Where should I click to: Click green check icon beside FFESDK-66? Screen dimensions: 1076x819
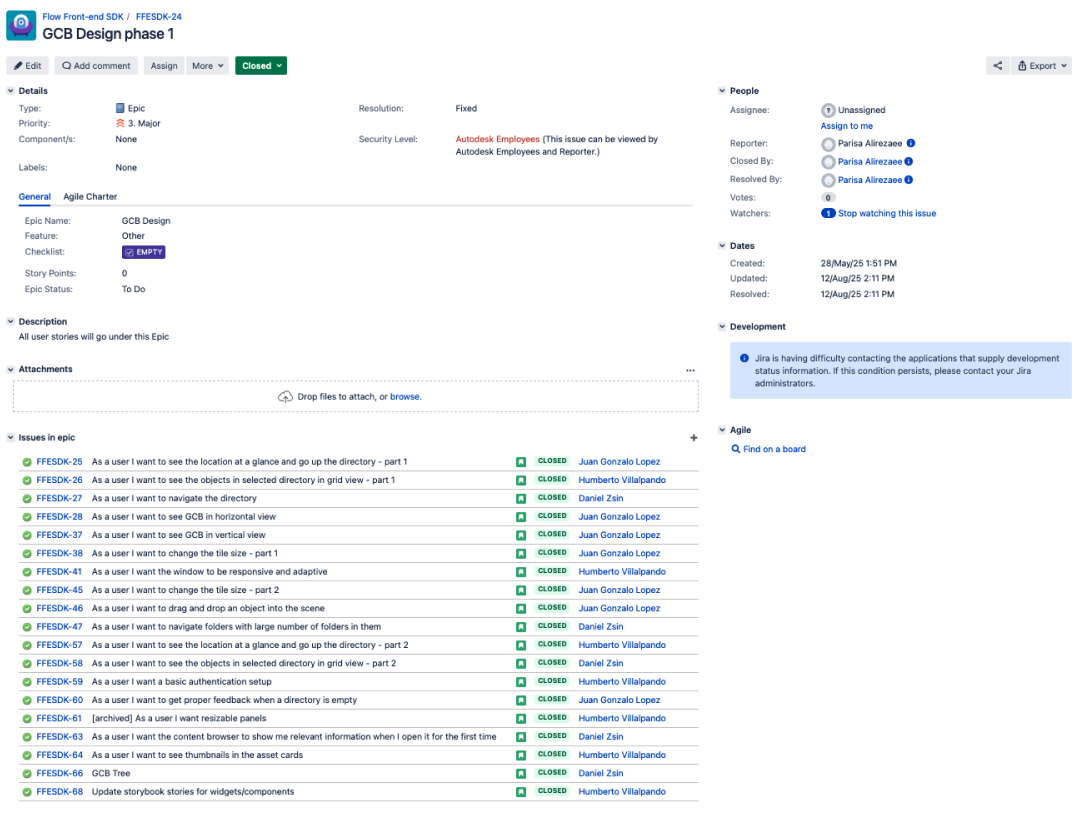pos(27,774)
